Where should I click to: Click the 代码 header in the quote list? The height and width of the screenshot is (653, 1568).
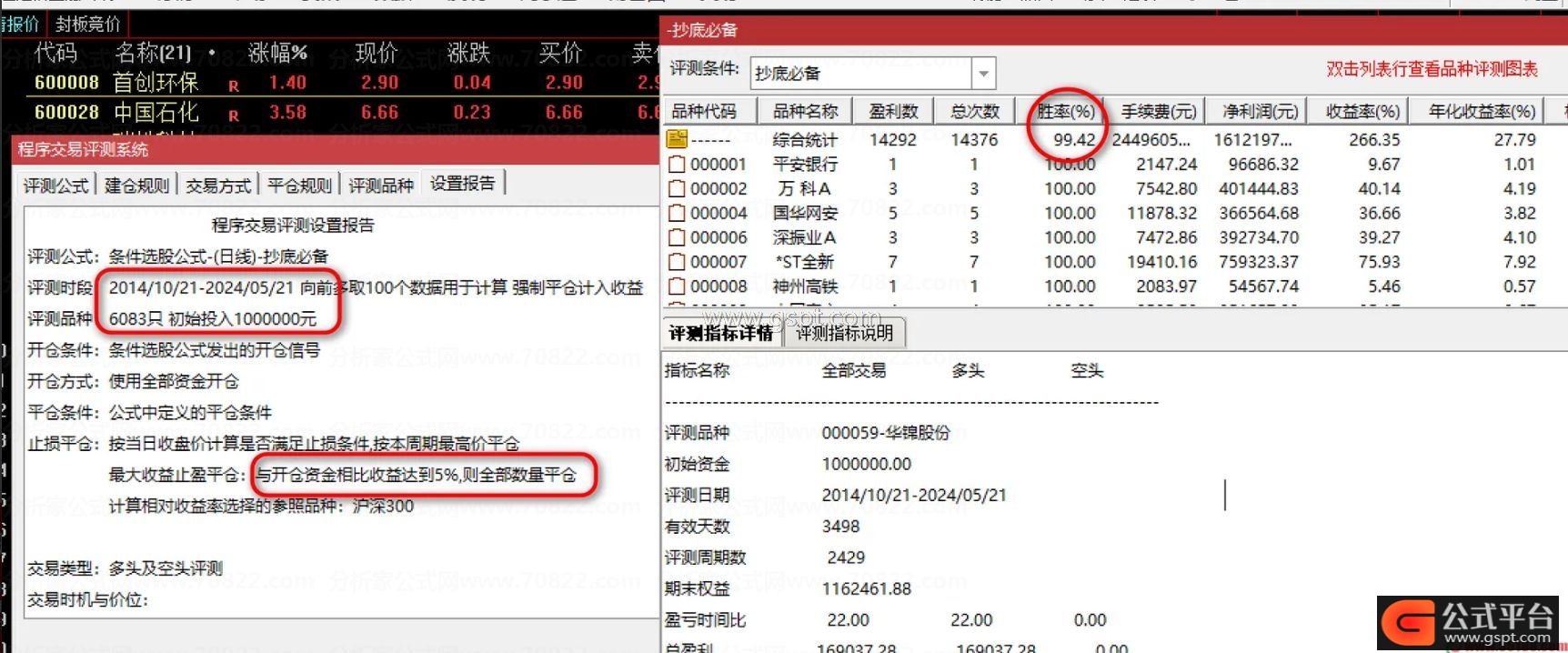pos(55,53)
